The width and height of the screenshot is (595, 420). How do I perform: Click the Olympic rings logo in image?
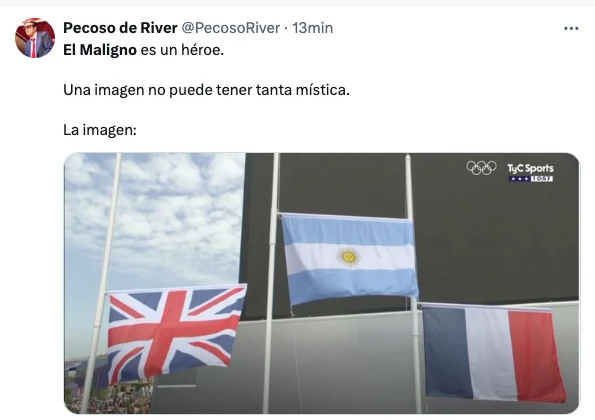[x=481, y=168]
